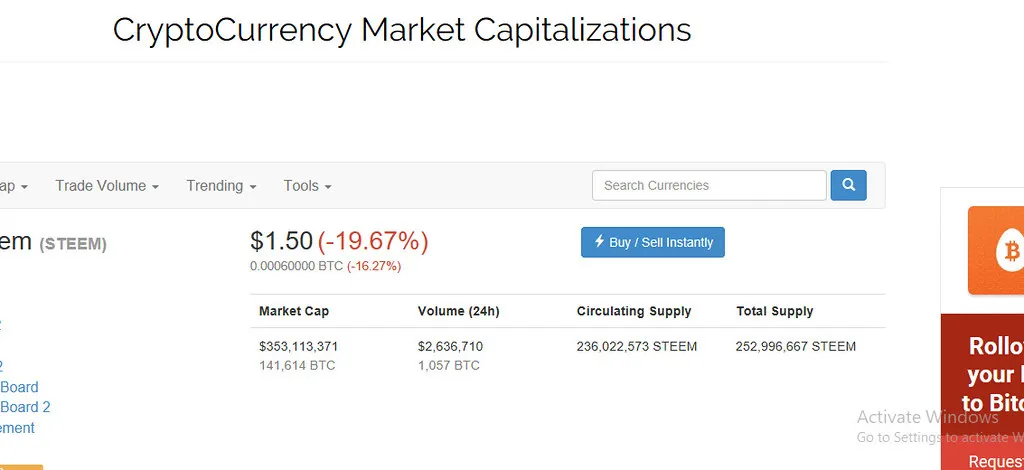Open the first Board link above Board 2

coord(19,387)
